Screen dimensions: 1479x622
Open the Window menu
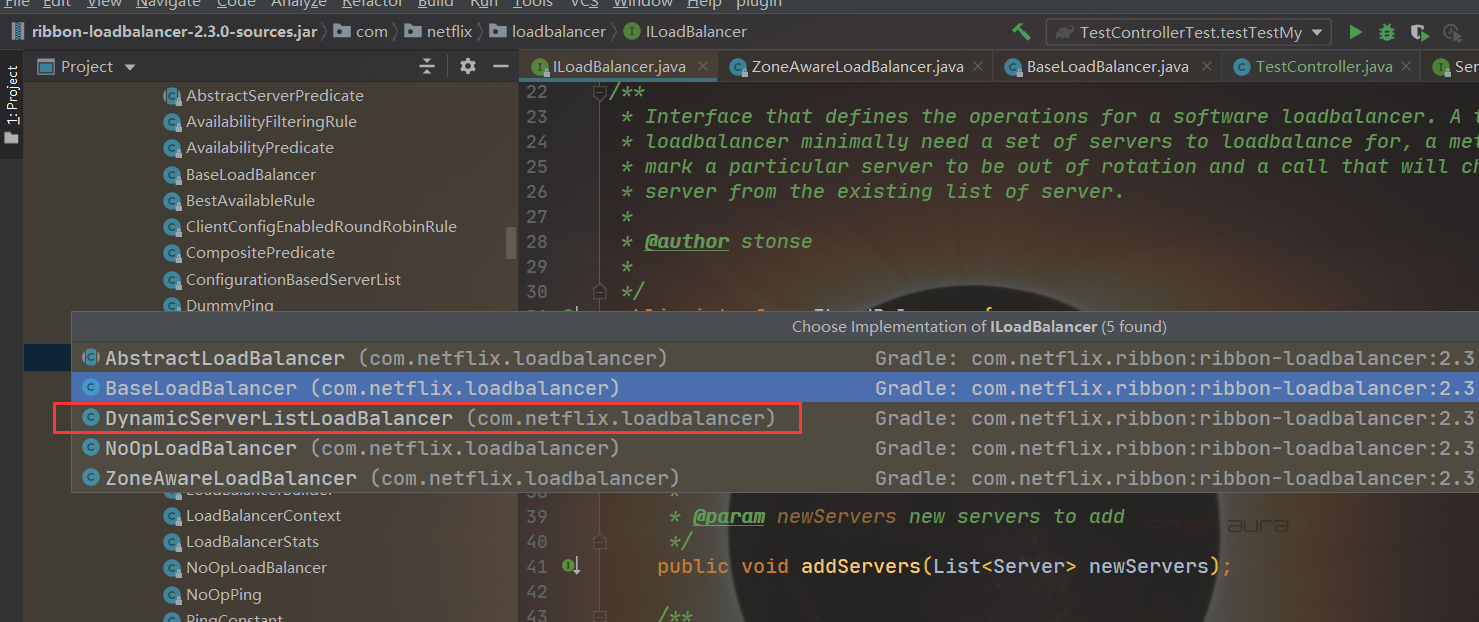click(643, 4)
